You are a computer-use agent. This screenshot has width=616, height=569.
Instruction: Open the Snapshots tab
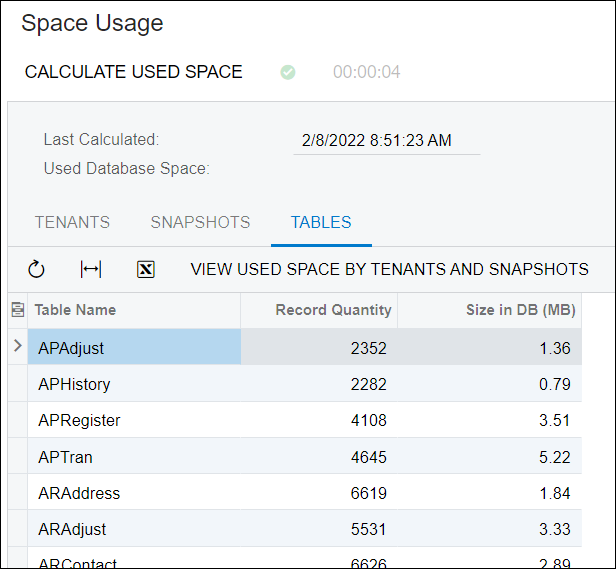pyautogui.click(x=200, y=222)
